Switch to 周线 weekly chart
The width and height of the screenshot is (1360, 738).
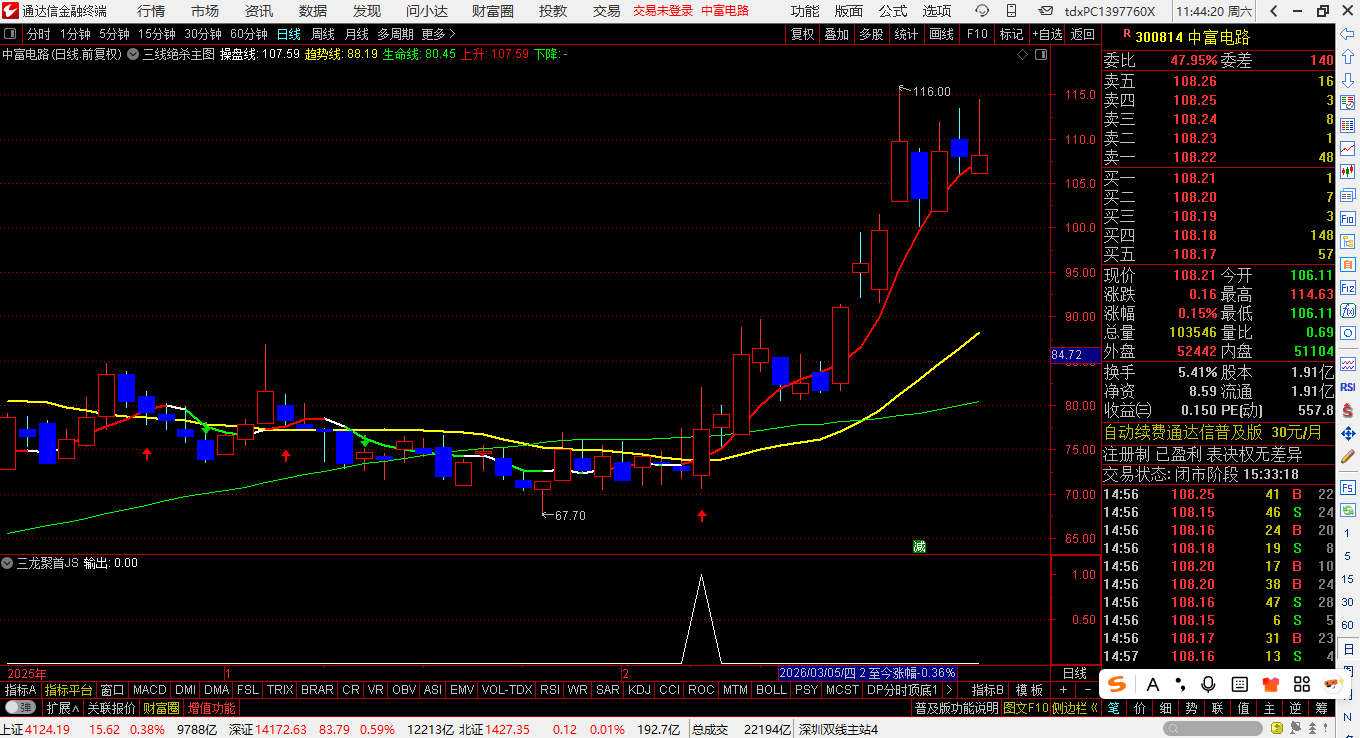[x=323, y=34]
